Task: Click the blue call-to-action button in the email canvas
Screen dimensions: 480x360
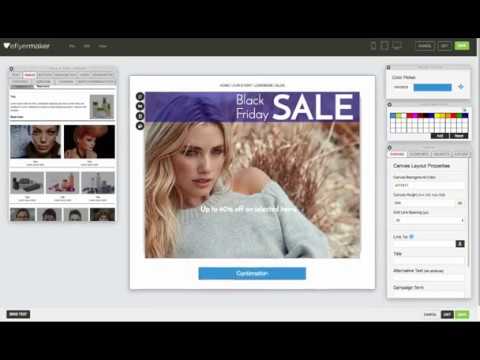Action: point(252,274)
